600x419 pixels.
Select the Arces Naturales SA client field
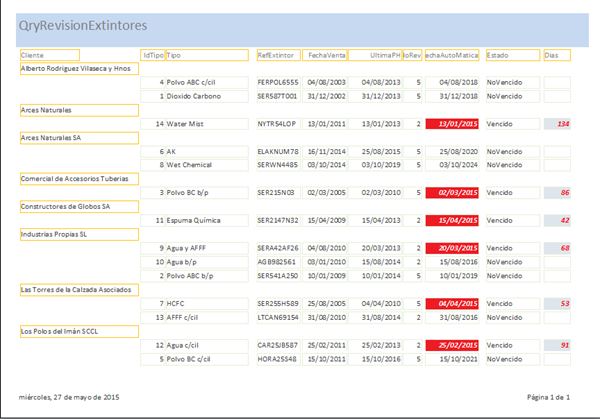tap(78, 138)
